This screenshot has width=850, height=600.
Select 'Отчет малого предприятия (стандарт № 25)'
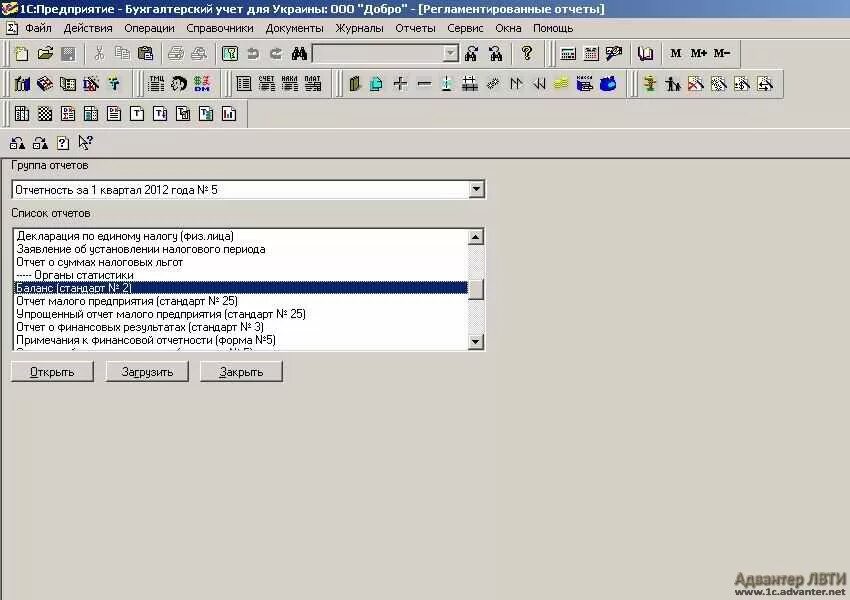click(241, 301)
